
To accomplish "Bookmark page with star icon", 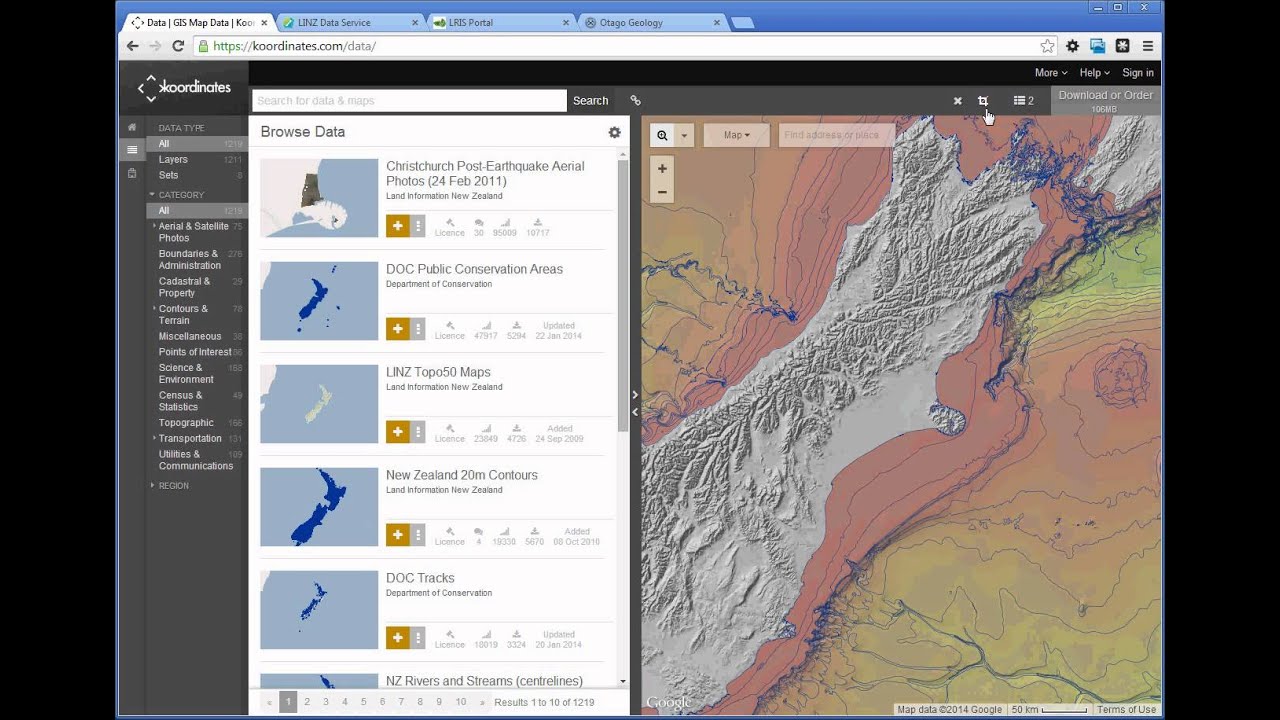I will coord(1047,46).
